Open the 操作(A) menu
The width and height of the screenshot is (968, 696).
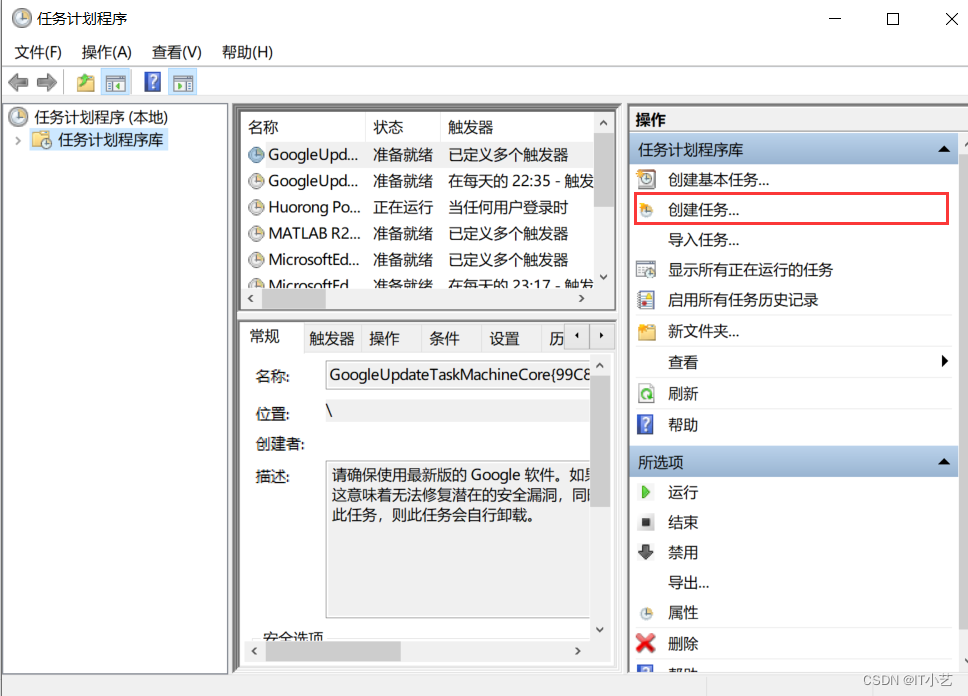pyautogui.click(x=105, y=52)
